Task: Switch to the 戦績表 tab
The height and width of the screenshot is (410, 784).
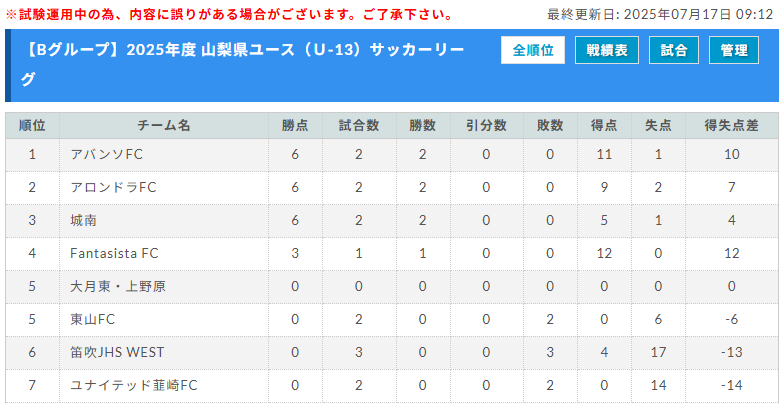Action: point(606,50)
